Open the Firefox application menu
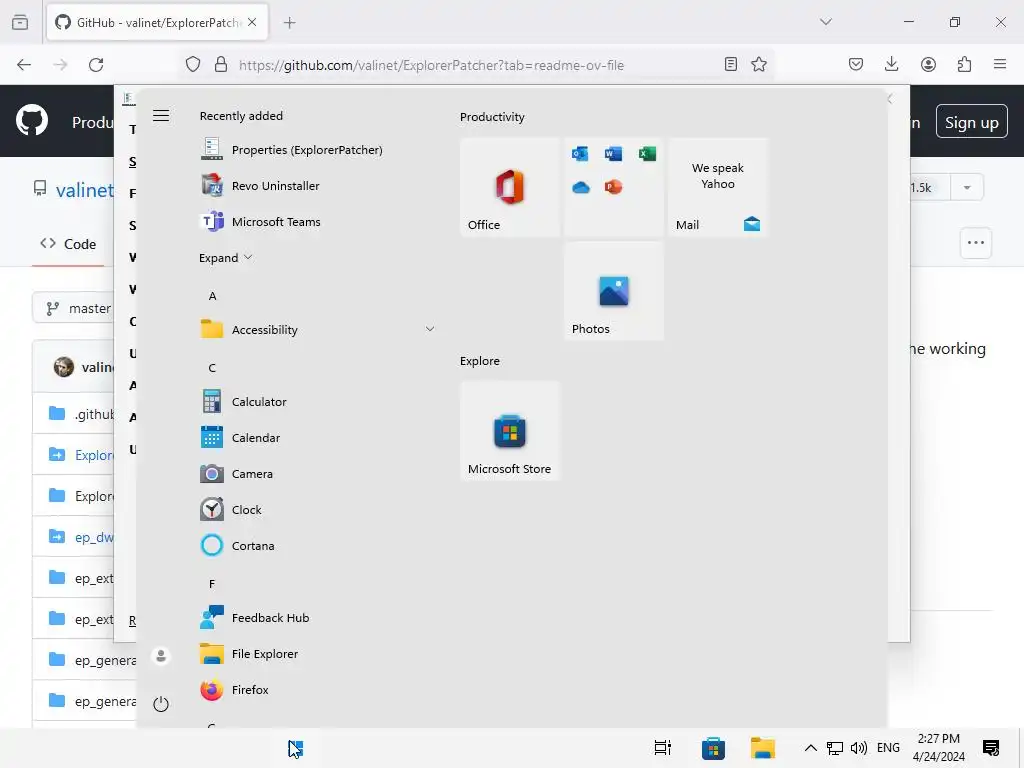The width and height of the screenshot is (1024, 768). (1000, 64)
